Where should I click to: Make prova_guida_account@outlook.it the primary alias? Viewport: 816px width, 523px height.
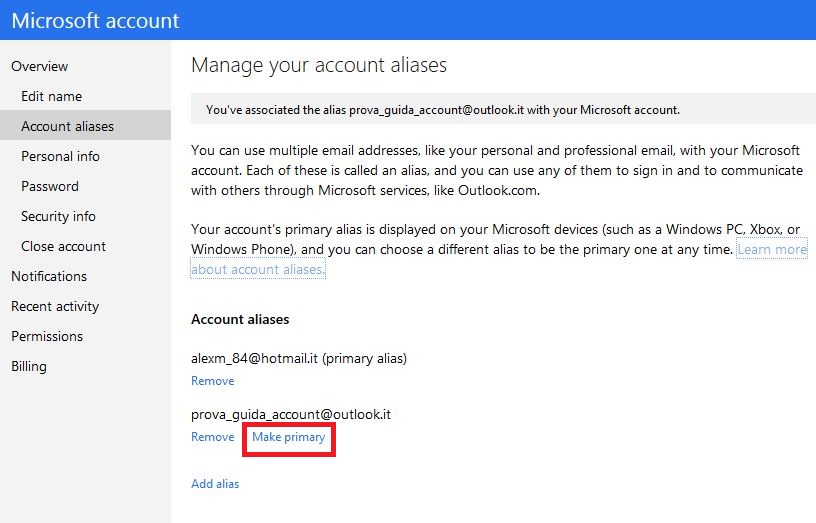289,437
